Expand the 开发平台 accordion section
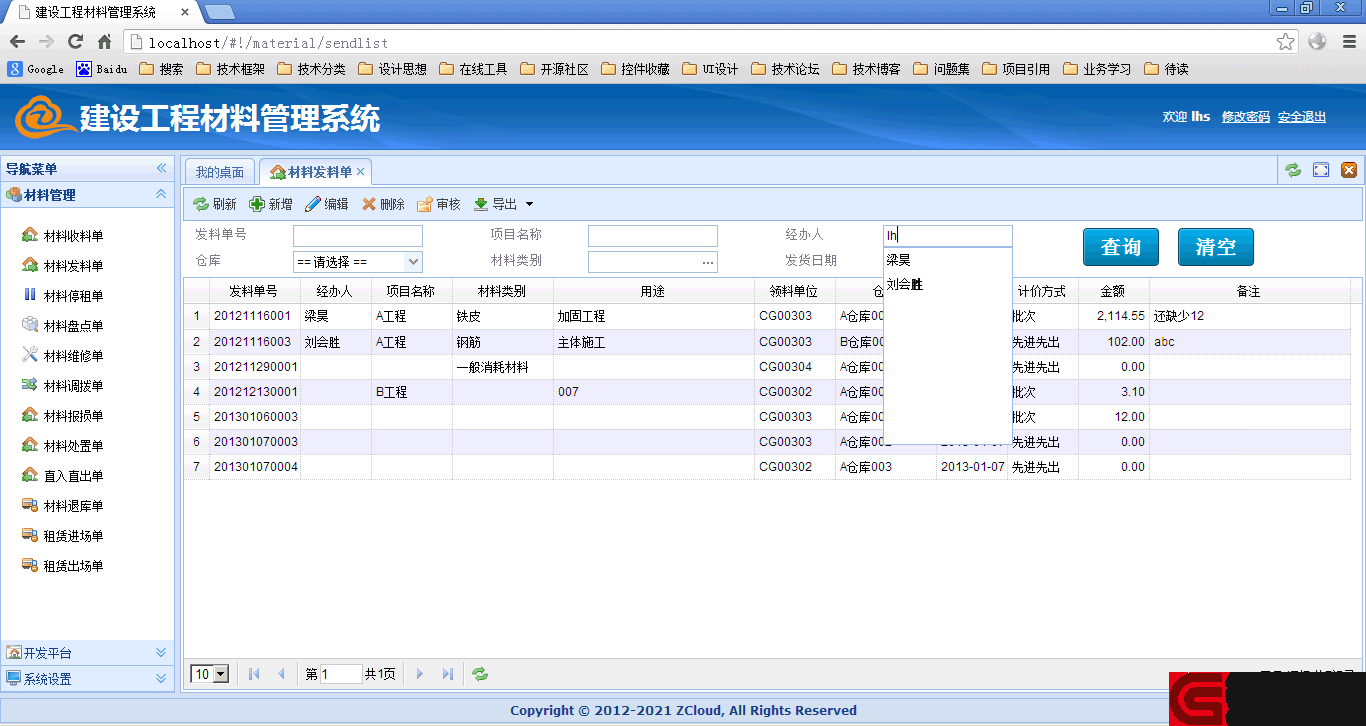Viewport: 1366px width, 726px height. click(x=161, y=652)
